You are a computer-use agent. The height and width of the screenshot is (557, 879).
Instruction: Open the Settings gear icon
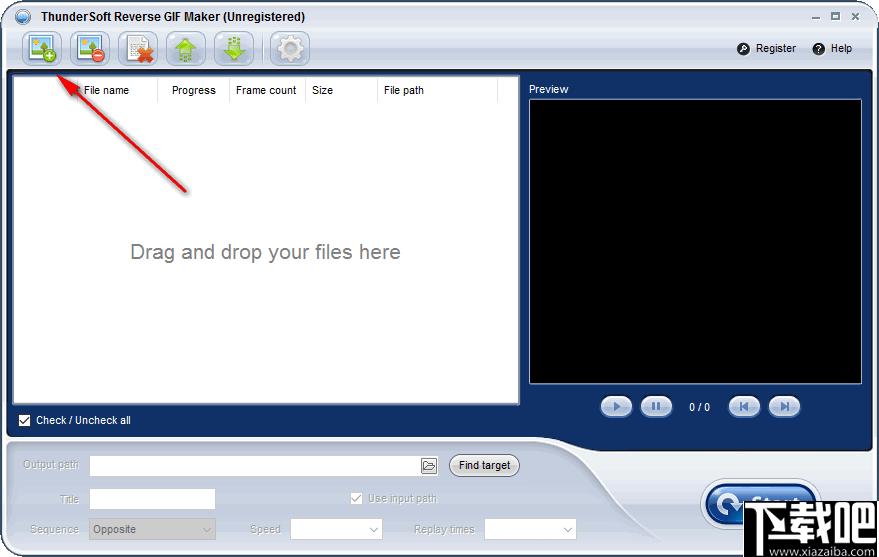click(x=290, y=49)
